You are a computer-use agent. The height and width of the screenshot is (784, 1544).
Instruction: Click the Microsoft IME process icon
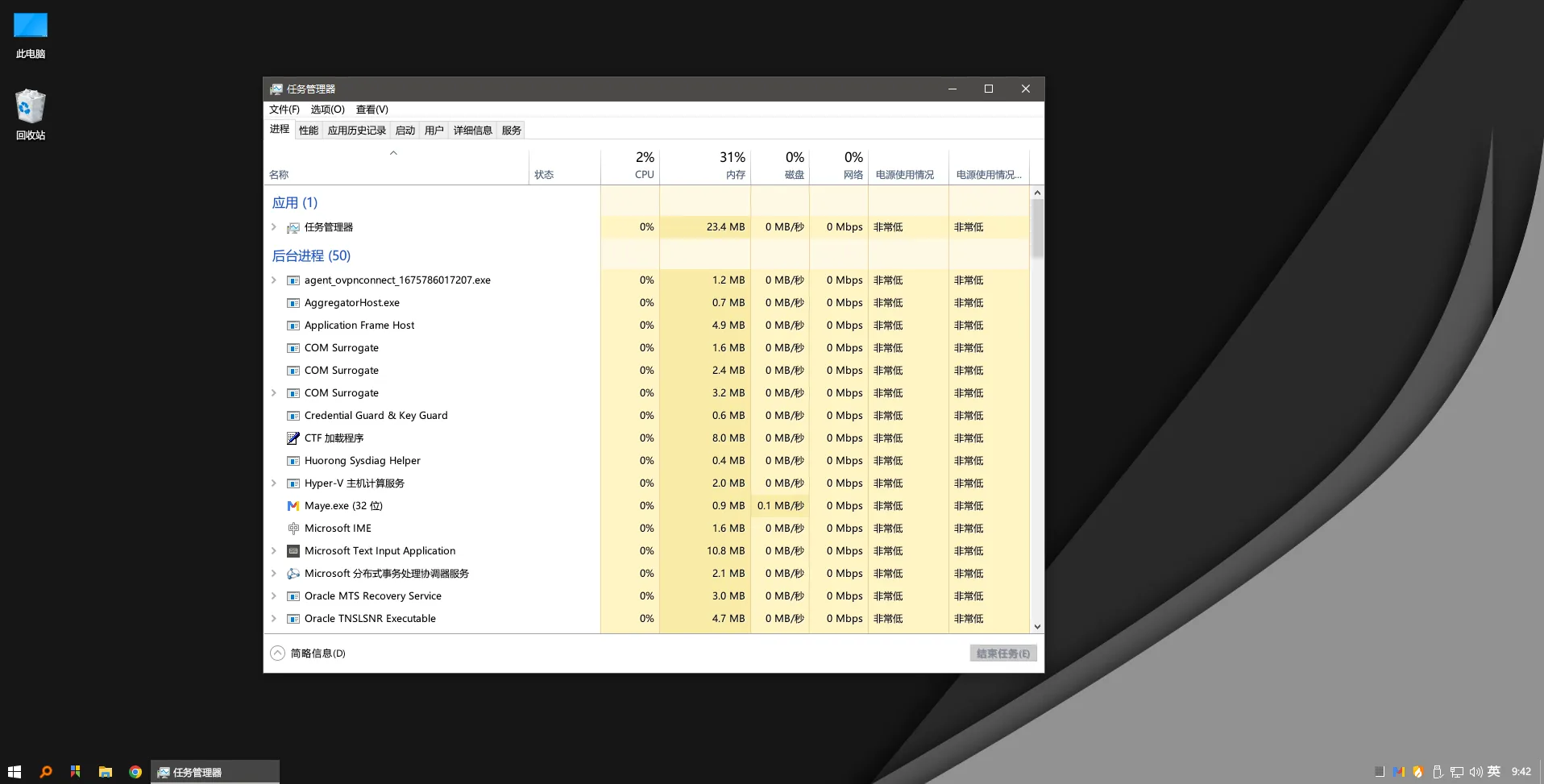[293, 529]
